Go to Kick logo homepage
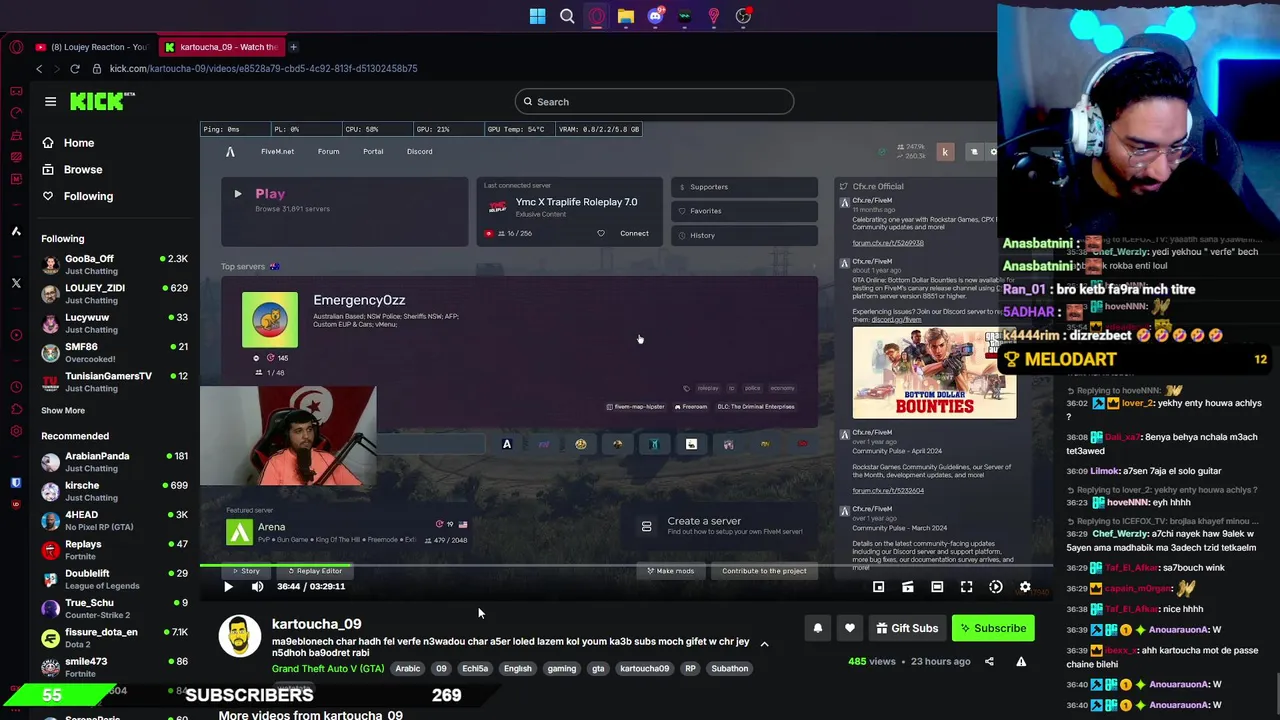Viewport: 1280px width, 720px height. point(102,101)
